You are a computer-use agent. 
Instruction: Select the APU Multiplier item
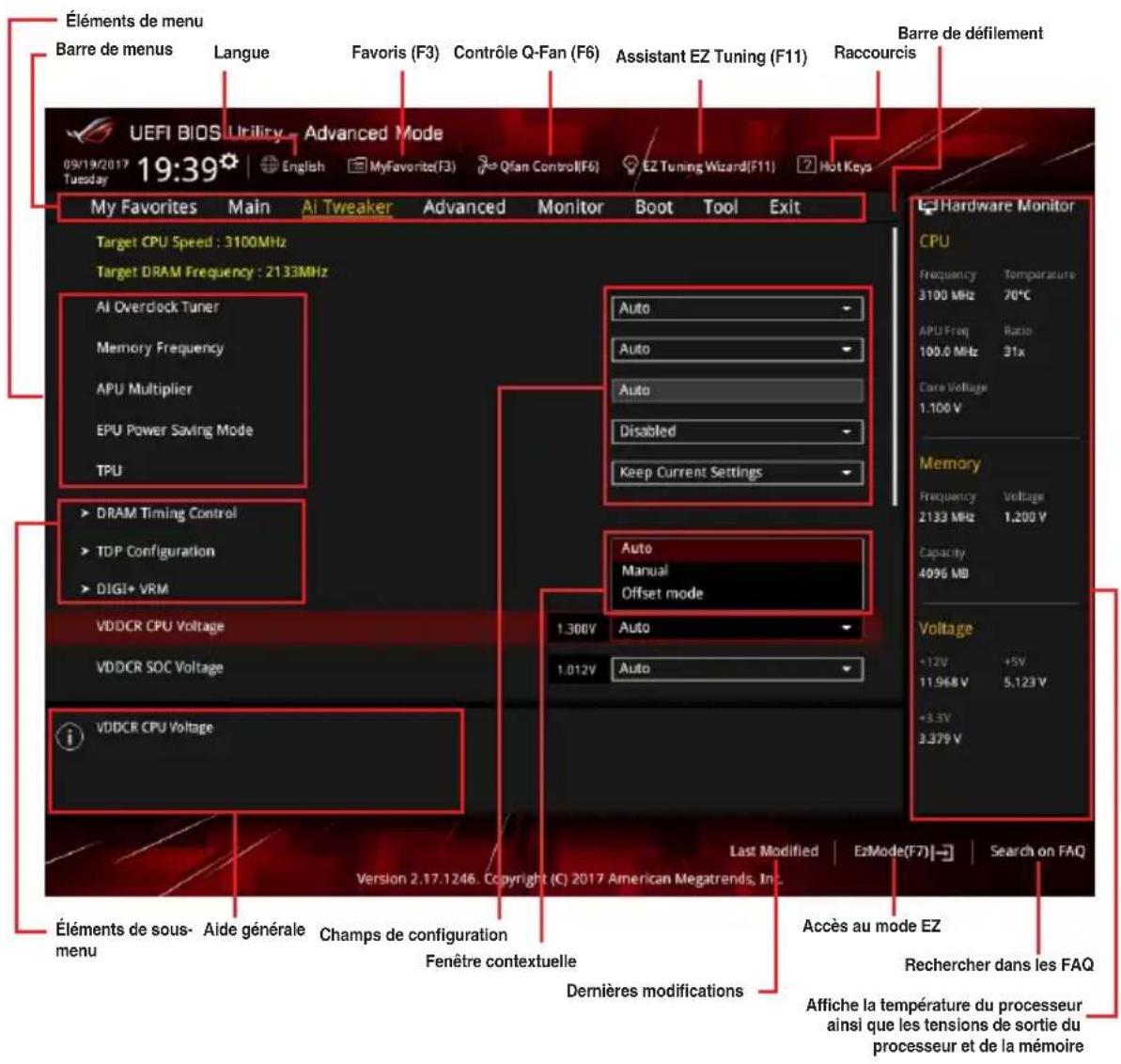point(145,390)
